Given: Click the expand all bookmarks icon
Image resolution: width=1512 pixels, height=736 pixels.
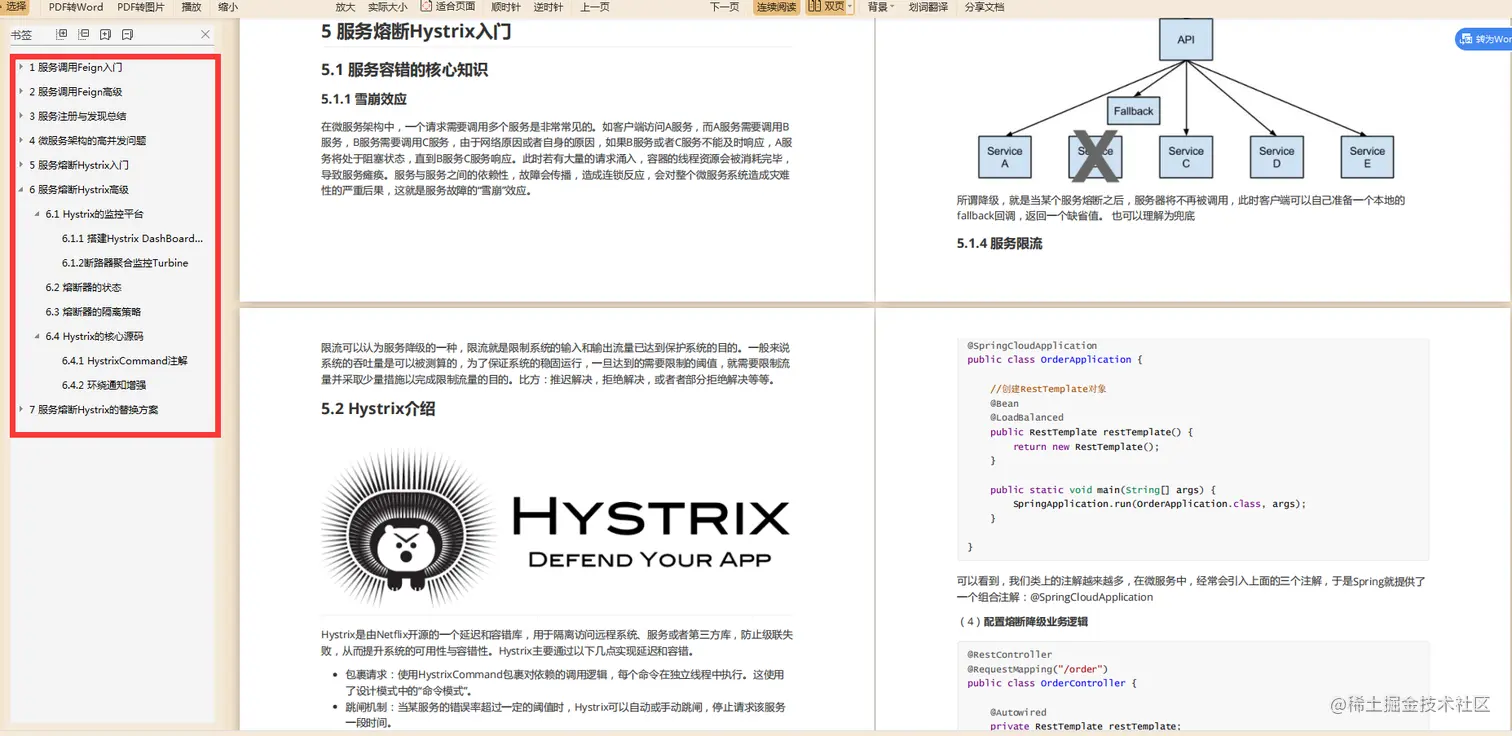Looking at the screenshot, I should (61, 34).
